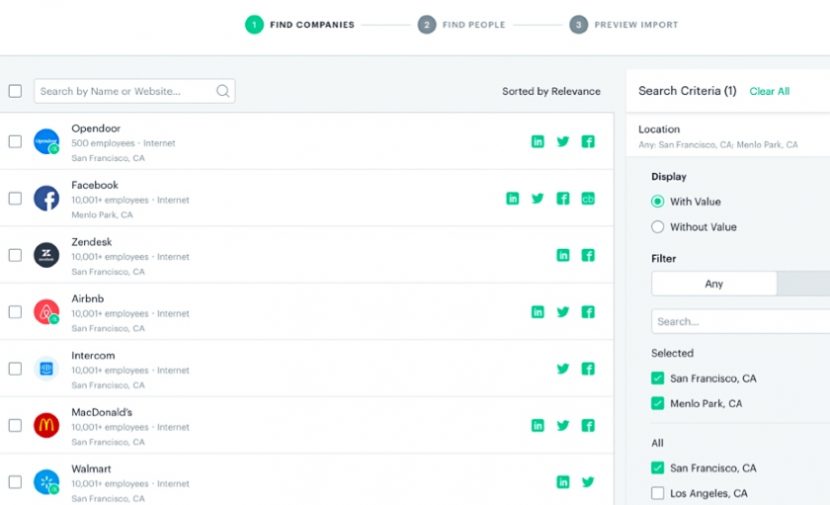
Task: Open the Intercom company name
Action: (x=93, y=355)
